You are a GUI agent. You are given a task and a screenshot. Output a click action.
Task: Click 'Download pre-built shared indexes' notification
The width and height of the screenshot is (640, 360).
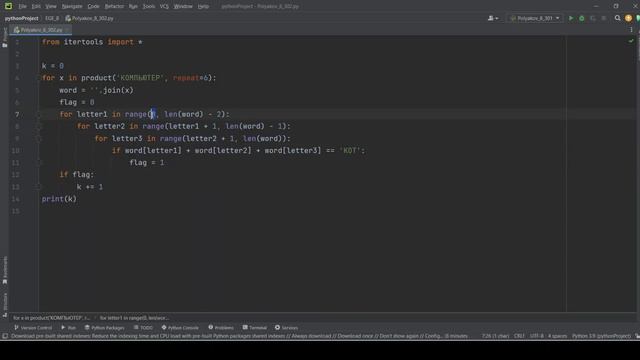tap(239, 336)
